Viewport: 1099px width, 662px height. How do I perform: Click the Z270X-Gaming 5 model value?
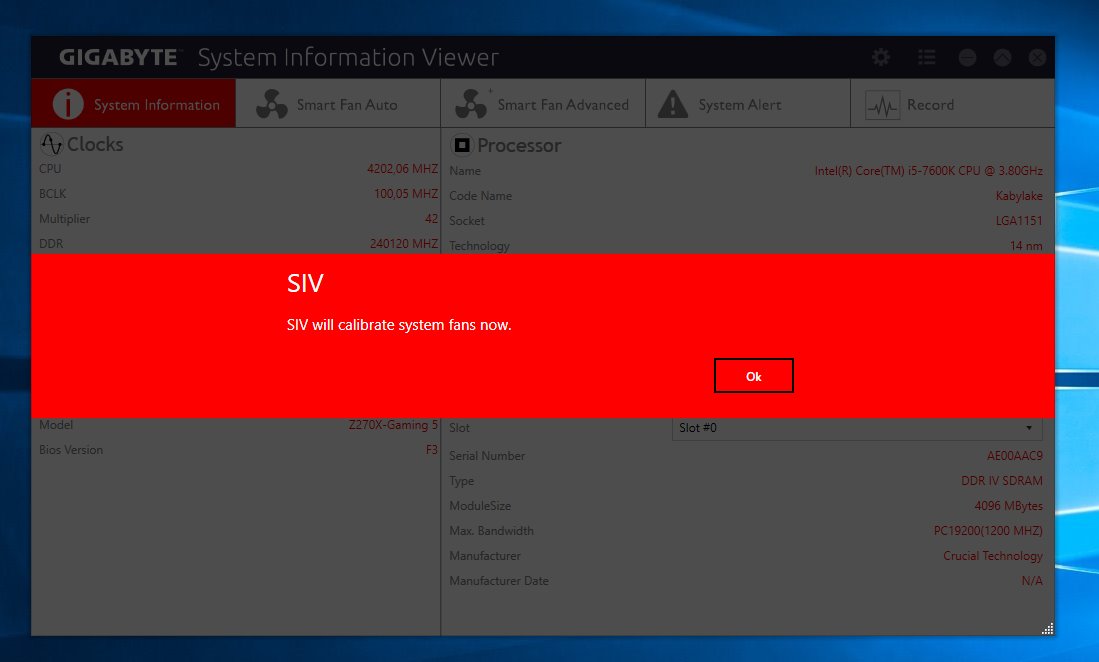pos(393,425)
